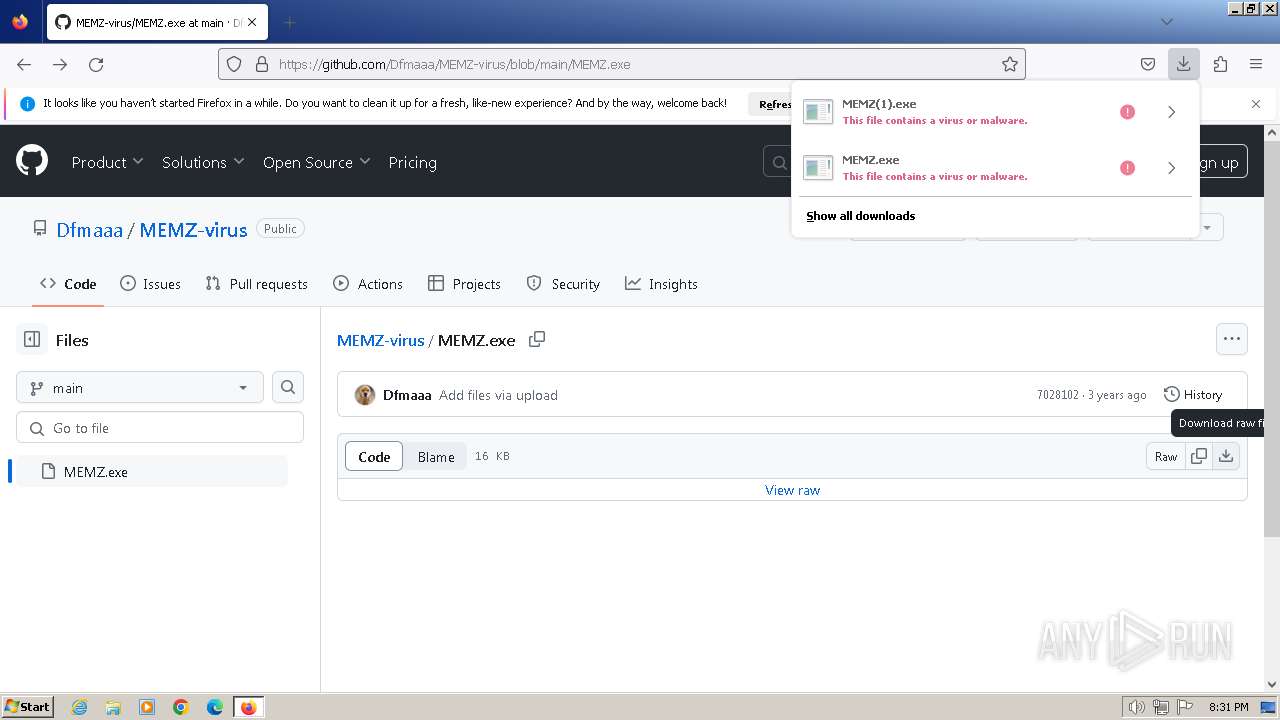
Task: Expand the Product navigation menu
Action: click(108, 162)
